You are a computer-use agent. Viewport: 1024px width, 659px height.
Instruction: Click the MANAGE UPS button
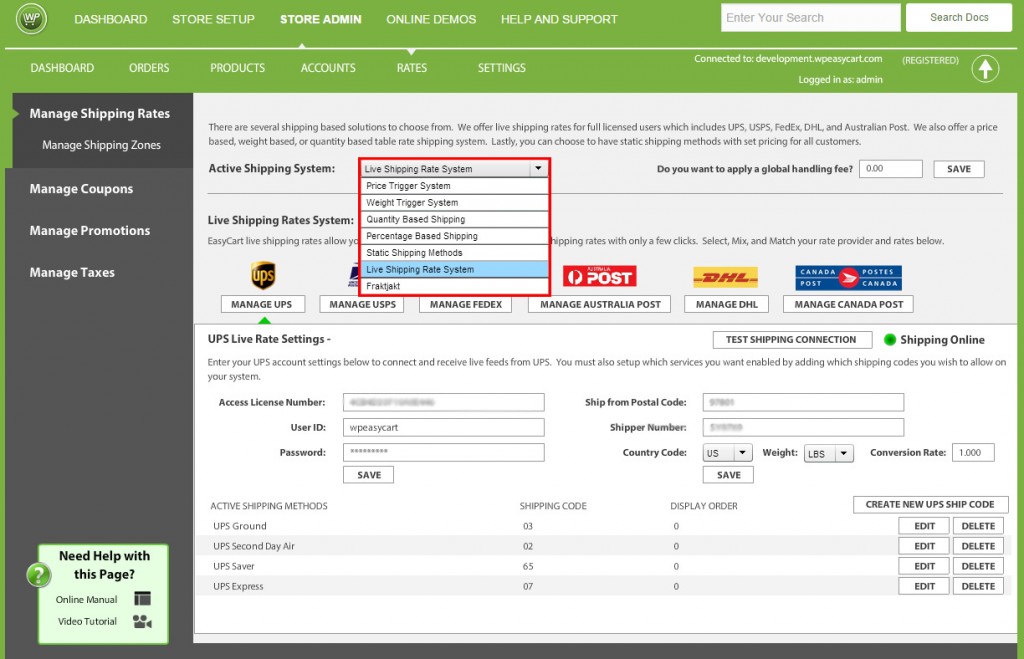coord(261,304)
